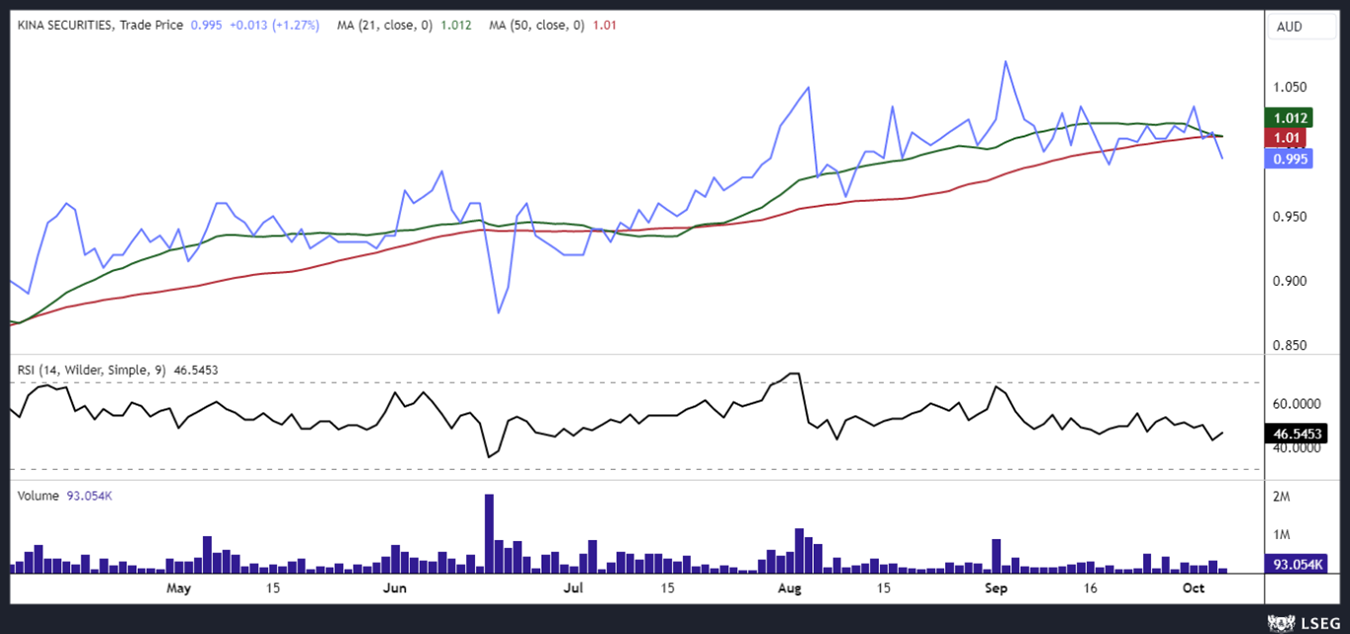Click the 60.0000 RSI axis label
Viewport: 1350px width, 634px height.
coord(1297,404)
